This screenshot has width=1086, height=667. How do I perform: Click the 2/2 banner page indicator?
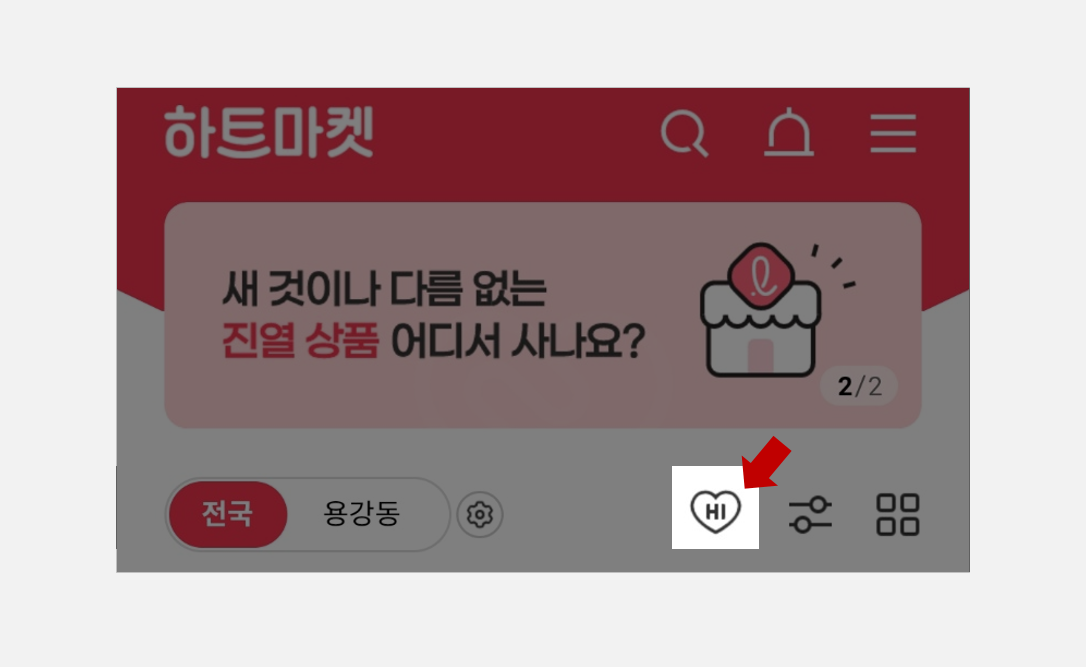(859, 386)
